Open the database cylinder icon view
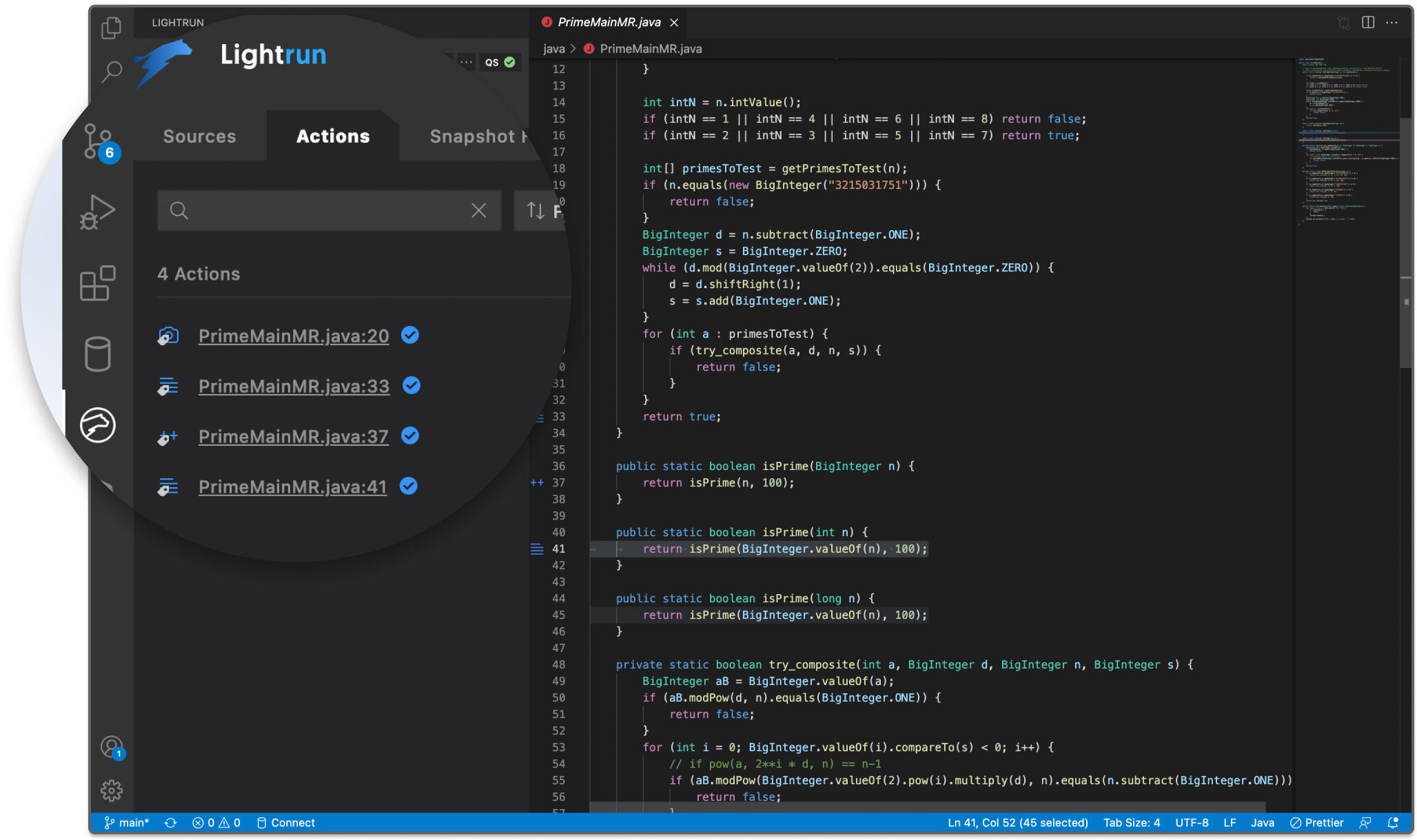 point(97,354)
